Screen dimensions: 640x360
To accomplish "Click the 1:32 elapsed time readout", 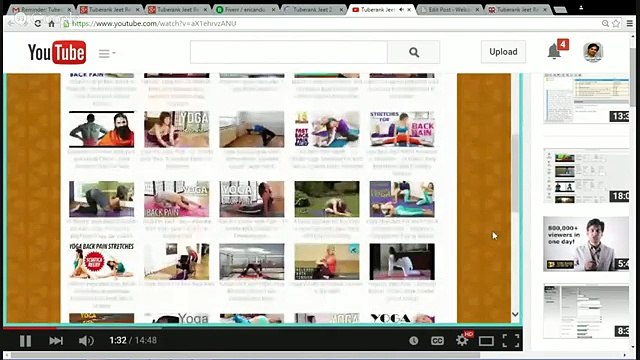I will [118, 340].
